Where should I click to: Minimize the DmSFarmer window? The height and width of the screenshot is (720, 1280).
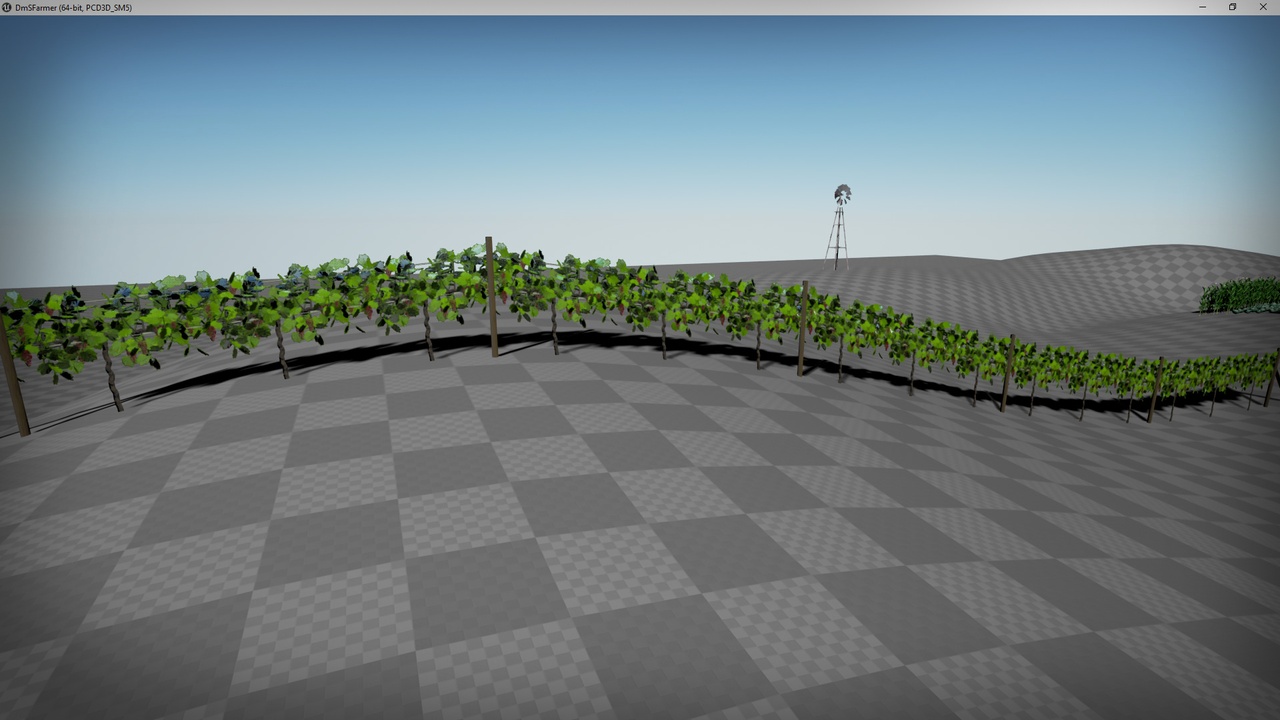[1202, 7]
